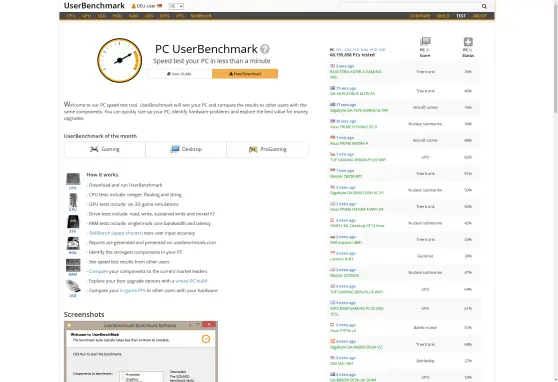The image size is (558, 382).
Task: Click the German flag next to DEU-User
Action: [159, 6]
